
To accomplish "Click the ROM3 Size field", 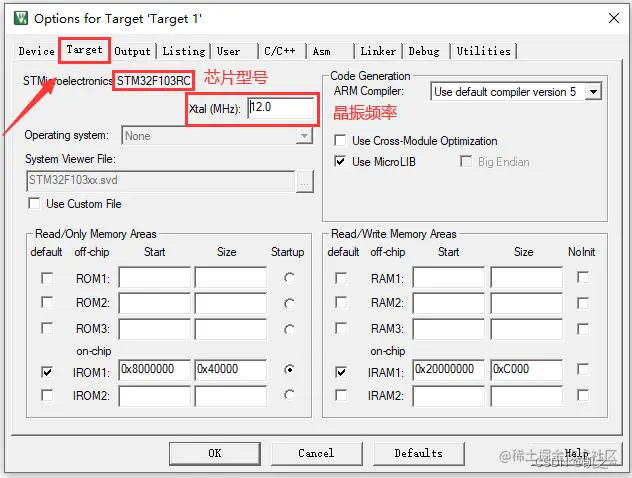I will point(231,329).
